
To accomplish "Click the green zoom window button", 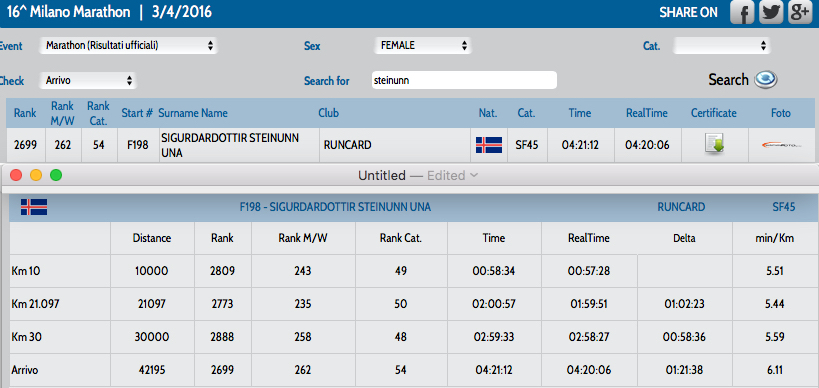I will [x=56, y=175].
